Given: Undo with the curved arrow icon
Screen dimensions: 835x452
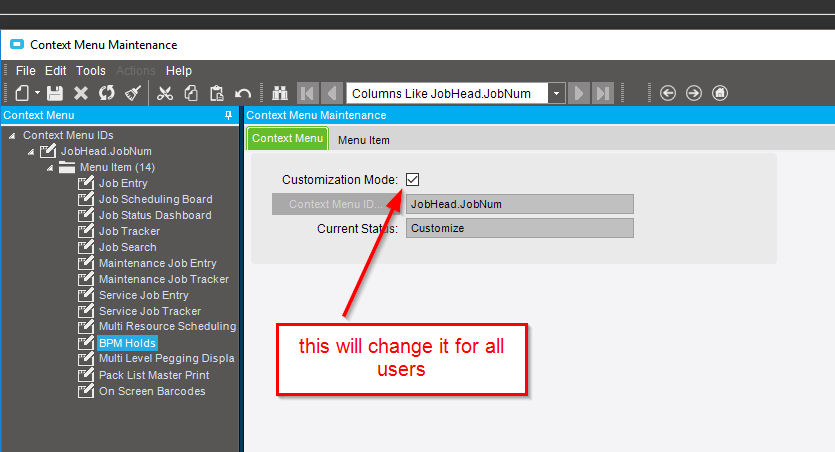Looking at the screenshot, I should coord(243,94).
